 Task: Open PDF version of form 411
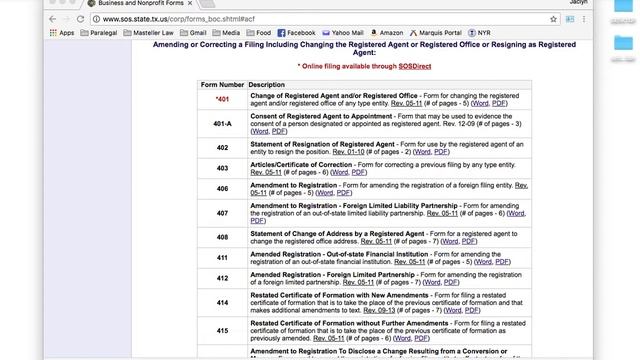502,262
